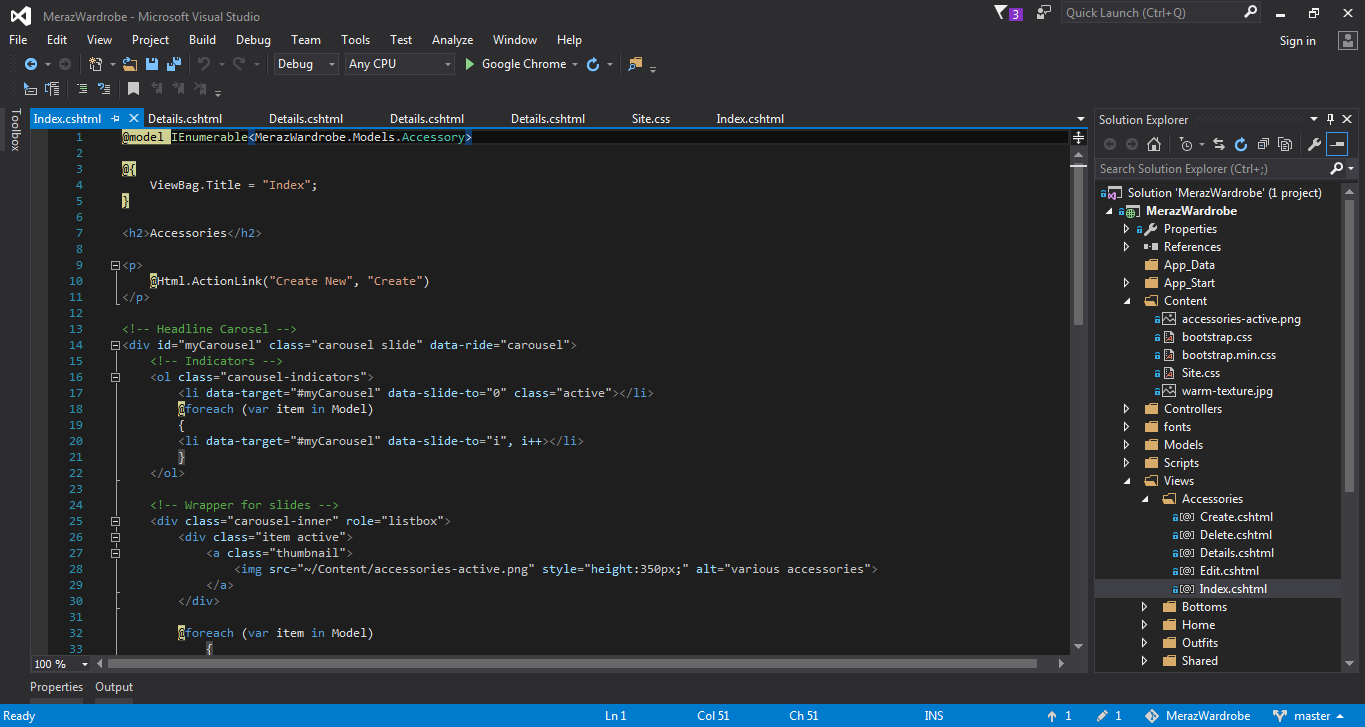Open the Output panel tab
The height and width of the screenshot is (727, 1365).
tap(114, 687)
